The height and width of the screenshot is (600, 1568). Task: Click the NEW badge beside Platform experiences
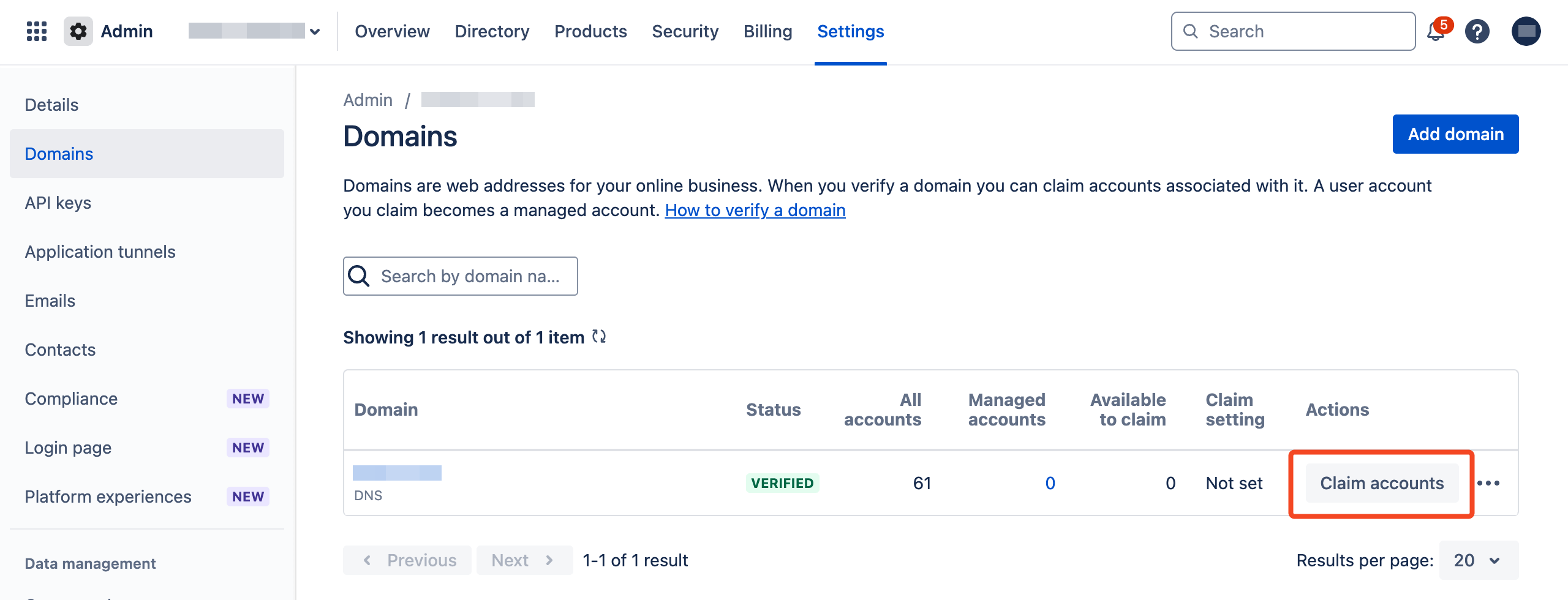pos(248,497)
